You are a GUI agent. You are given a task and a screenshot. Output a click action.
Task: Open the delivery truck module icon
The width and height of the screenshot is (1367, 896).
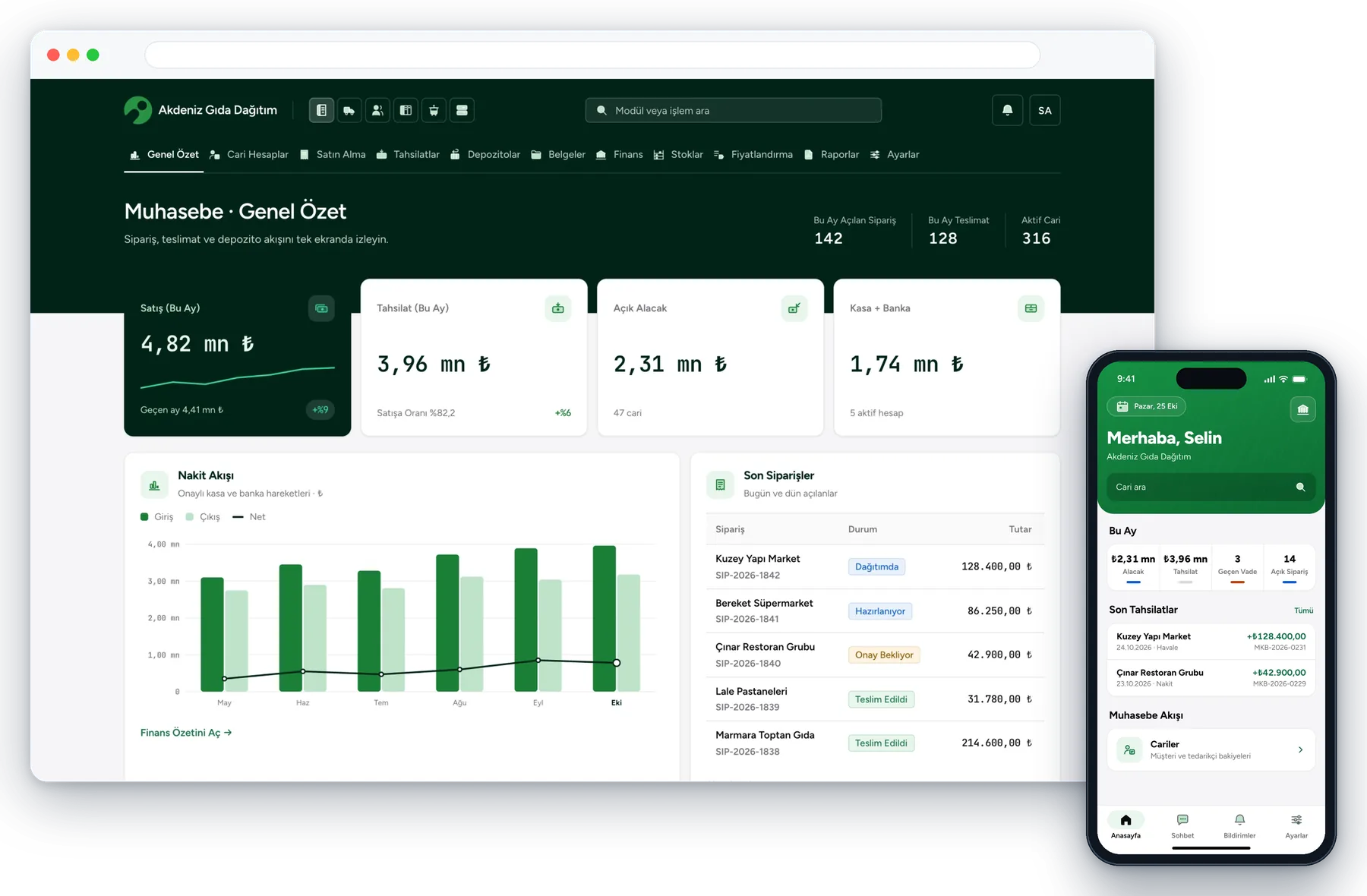349,110
